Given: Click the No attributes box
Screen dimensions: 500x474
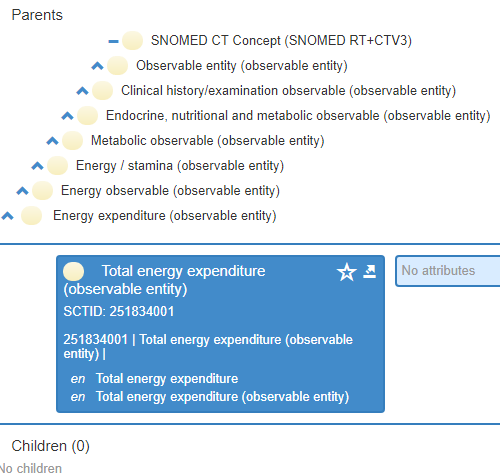Looking at the screenshot, I should (x=448, y=271).
